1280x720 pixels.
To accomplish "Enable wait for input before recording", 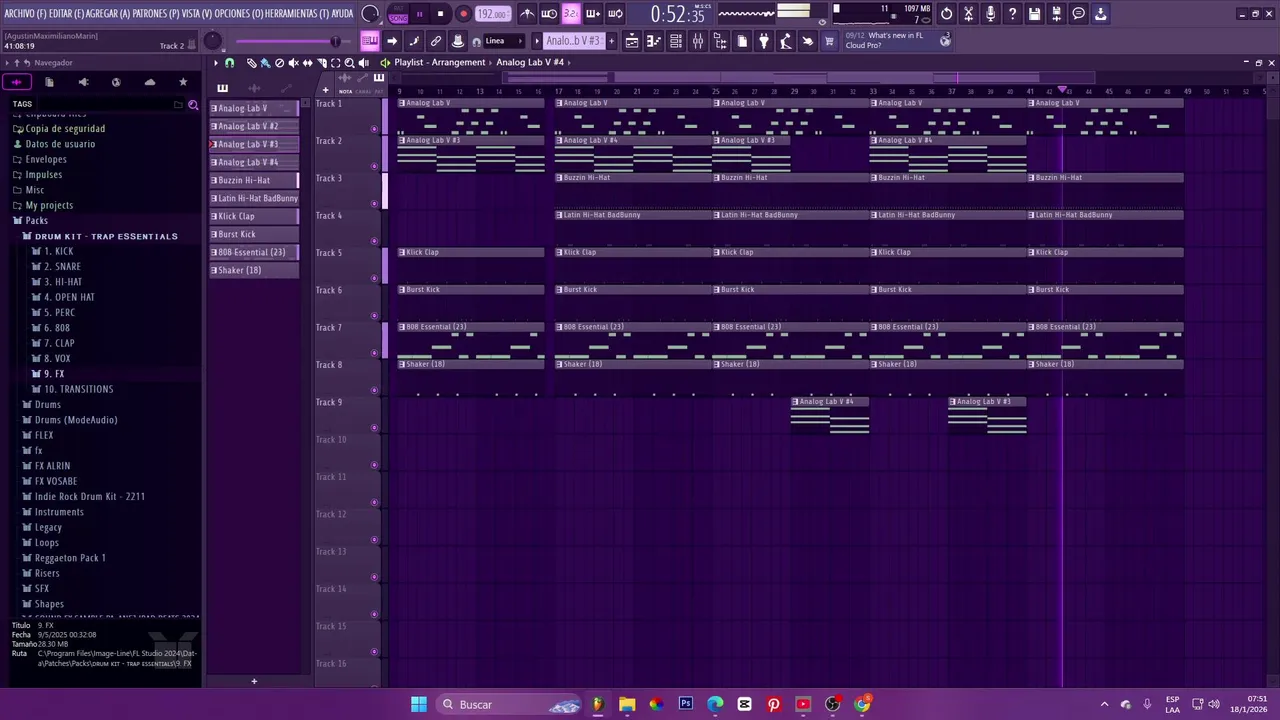I will [x=549, y=14].
